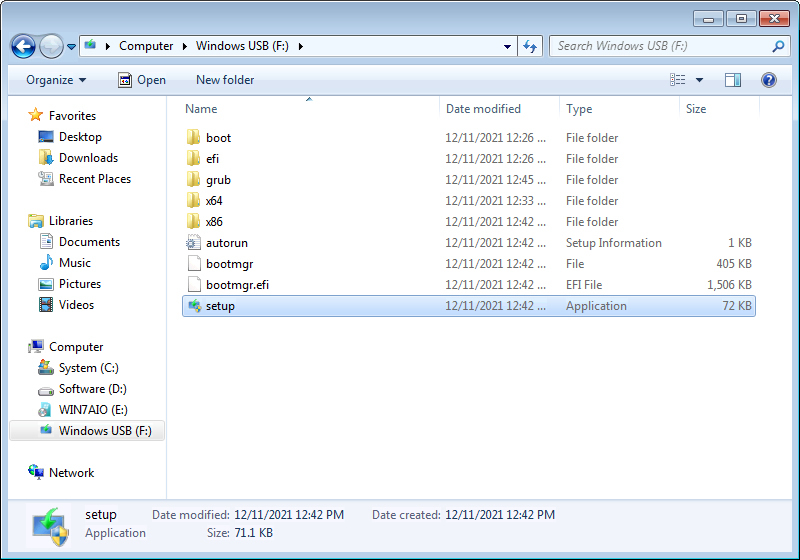Viewport: 800px width, 560px height.
Task: Click the drive icon in address bar
Action: point(90,45)
